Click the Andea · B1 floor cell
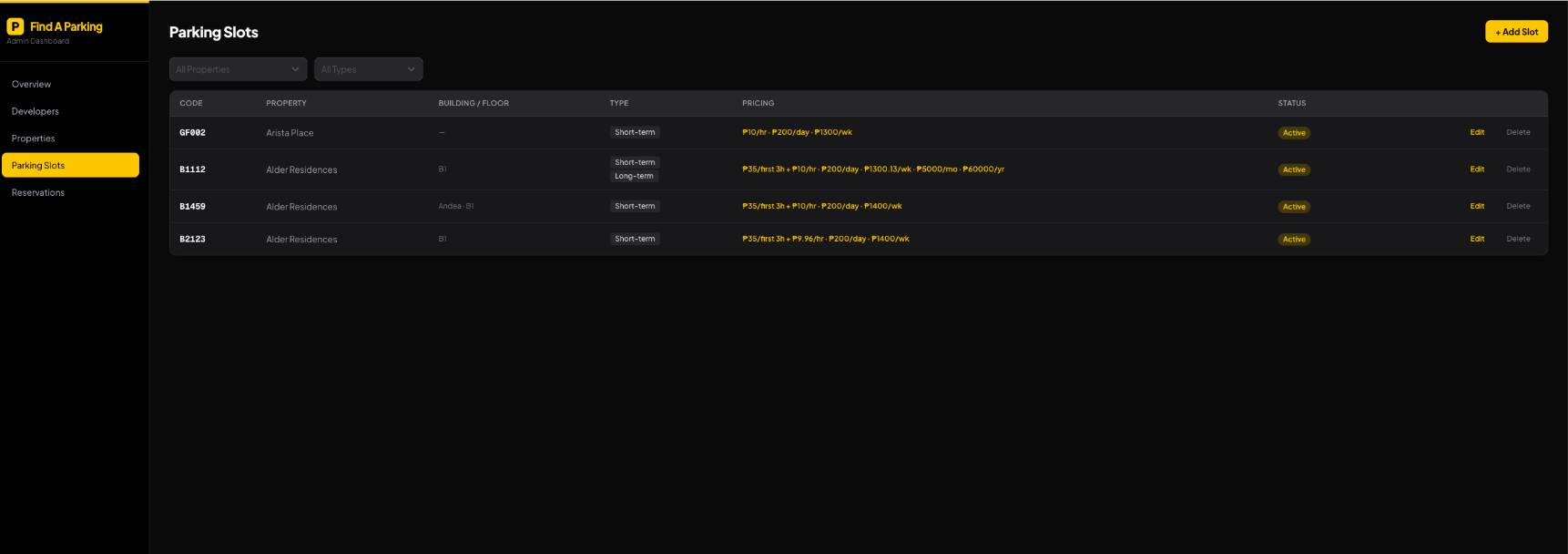 pos(456,206)
